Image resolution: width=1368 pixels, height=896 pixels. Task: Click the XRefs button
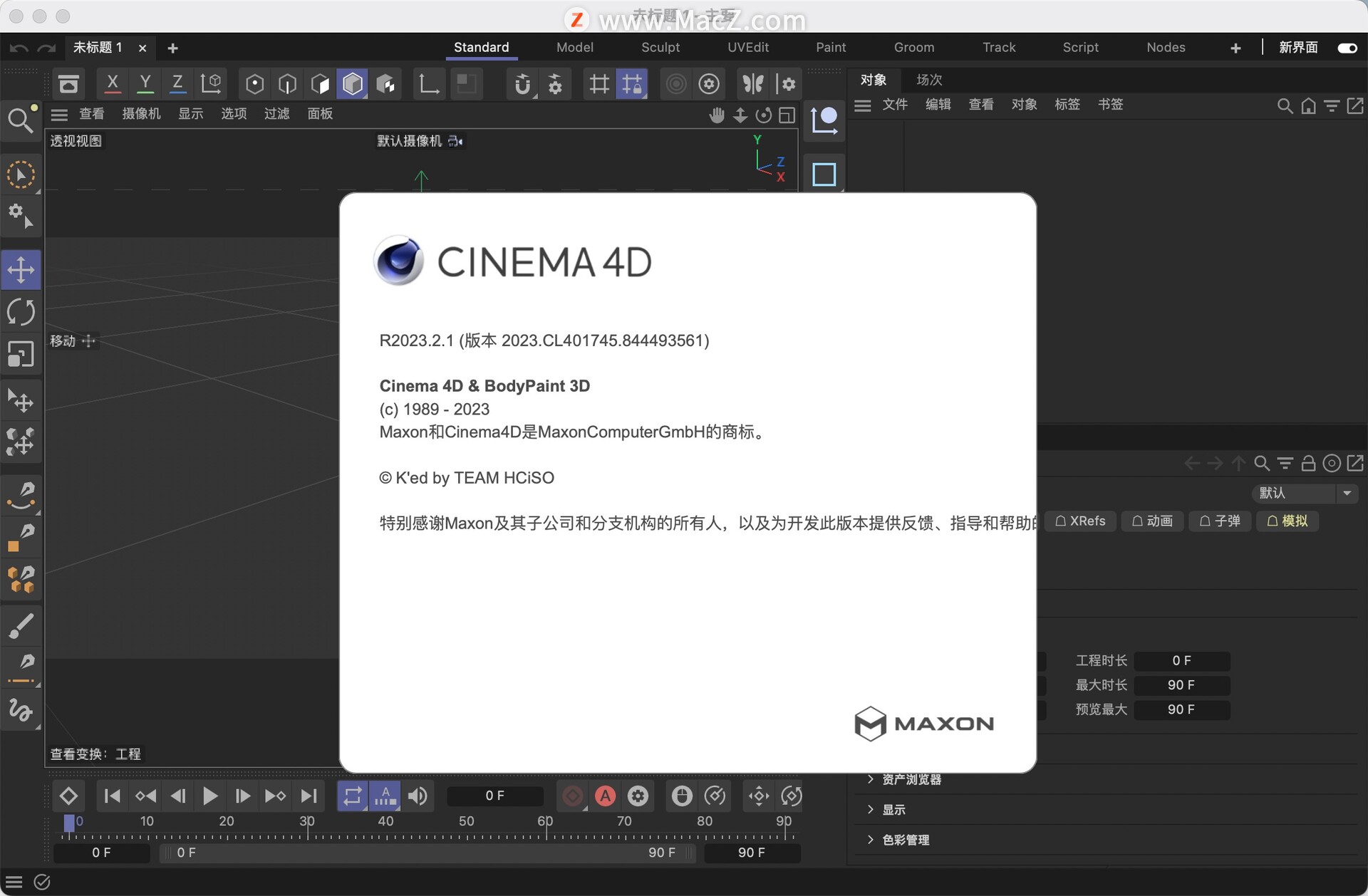point(1080,521)
